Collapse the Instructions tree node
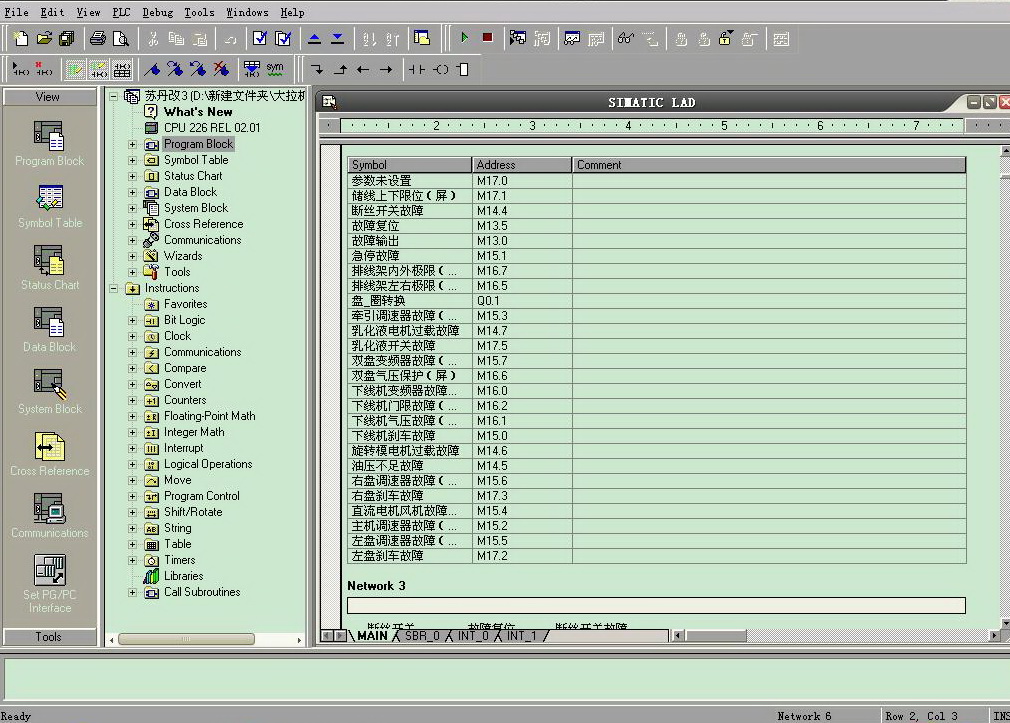This screenshot has height=723, width=1010. click(x=114, y=288)
